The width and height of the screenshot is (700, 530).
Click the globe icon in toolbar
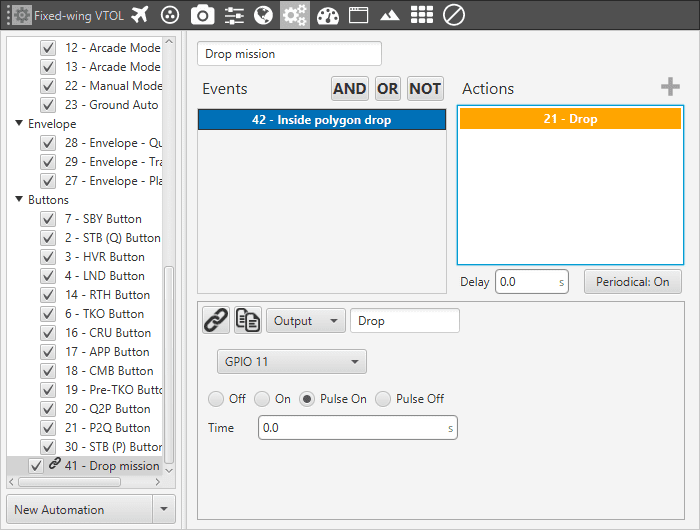pos(264,14)
